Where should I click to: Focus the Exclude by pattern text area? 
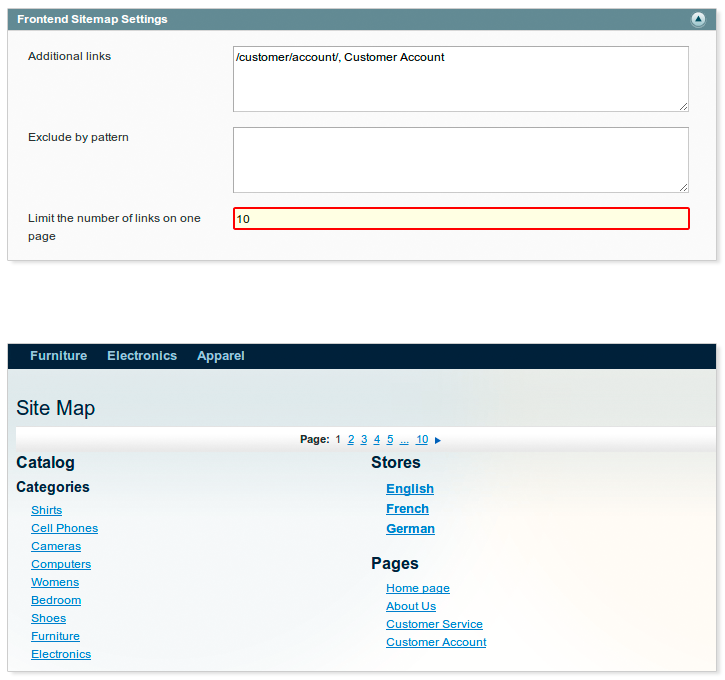pyautogui.click(x=460, y=160)
